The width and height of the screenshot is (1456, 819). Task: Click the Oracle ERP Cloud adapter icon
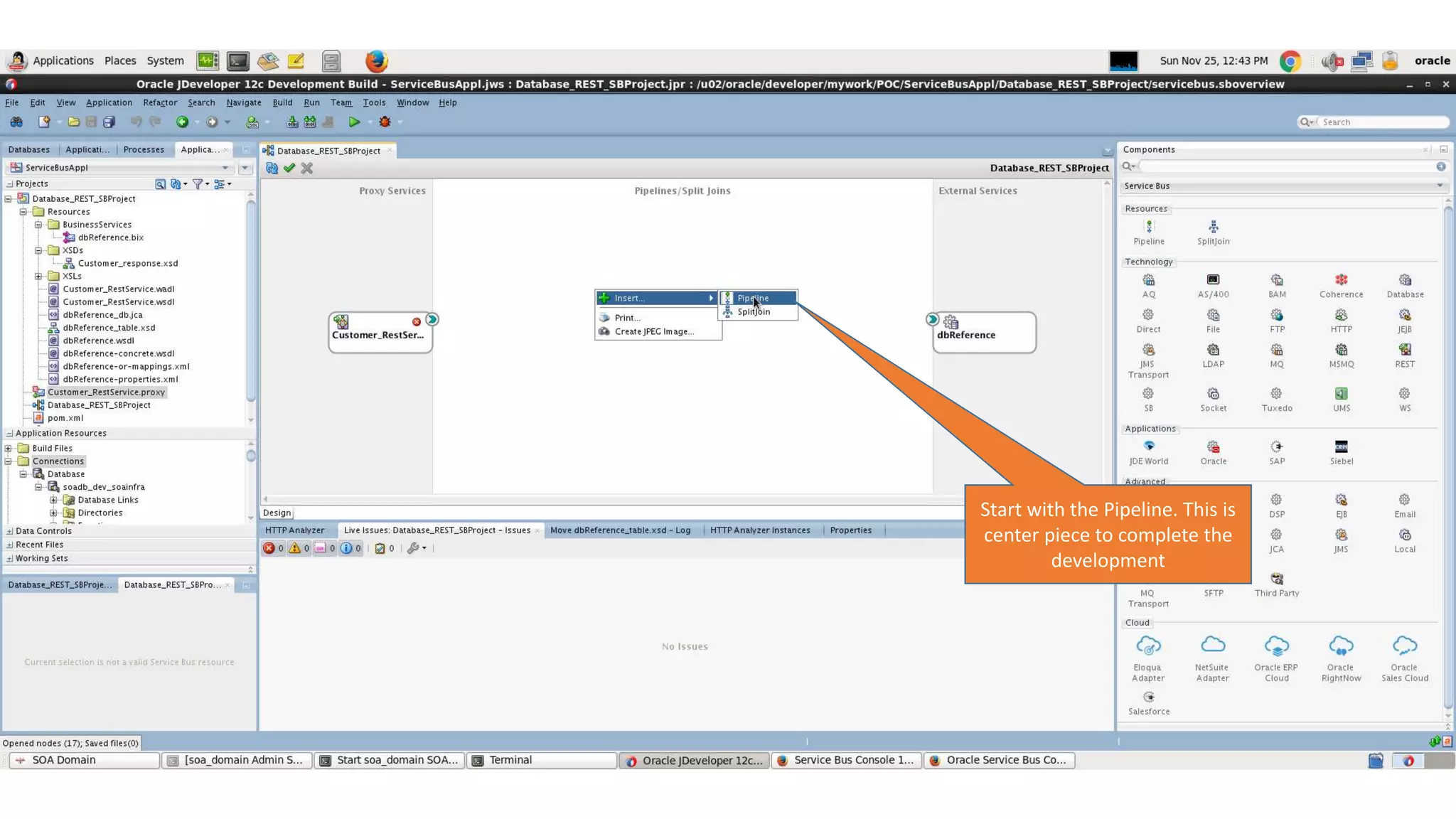[x=1276, y=646]
